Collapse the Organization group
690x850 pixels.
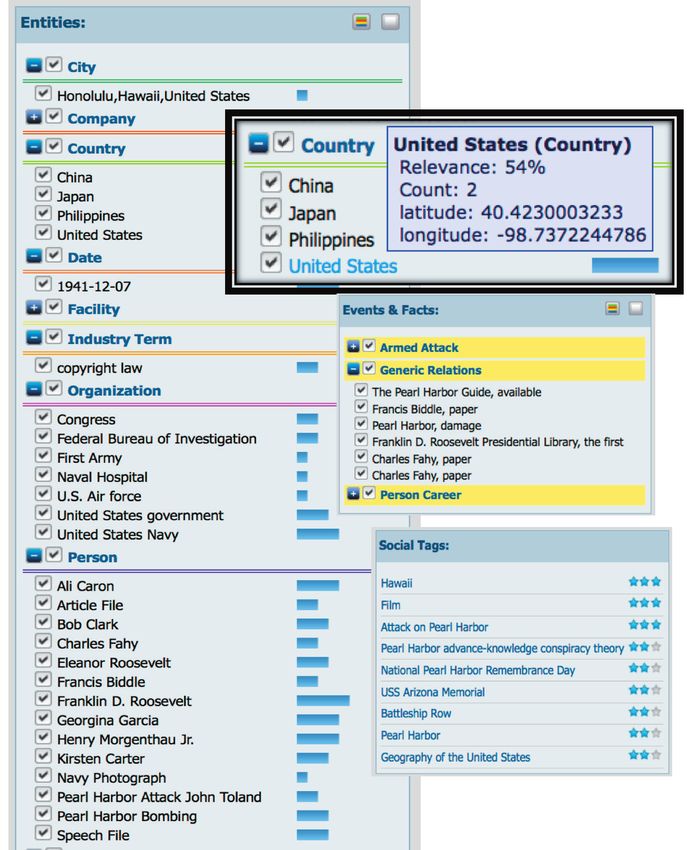pos(34,389)
